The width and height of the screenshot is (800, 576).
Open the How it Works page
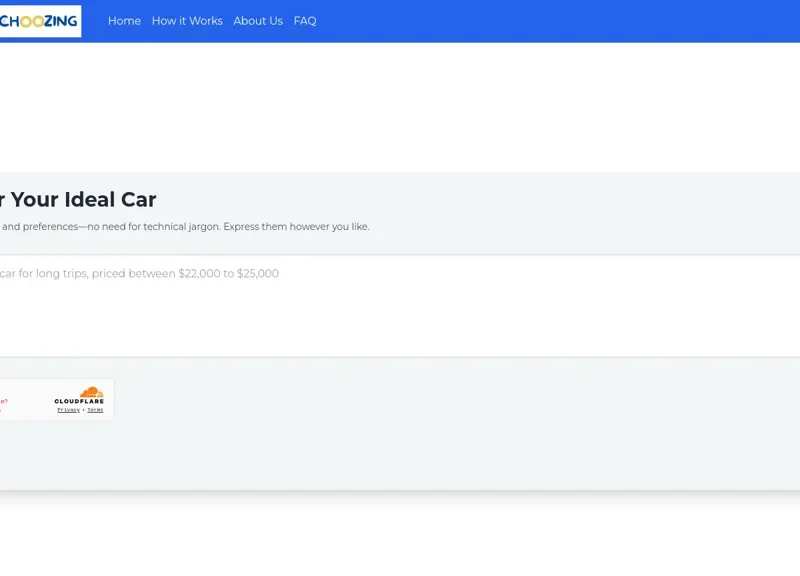187,21
